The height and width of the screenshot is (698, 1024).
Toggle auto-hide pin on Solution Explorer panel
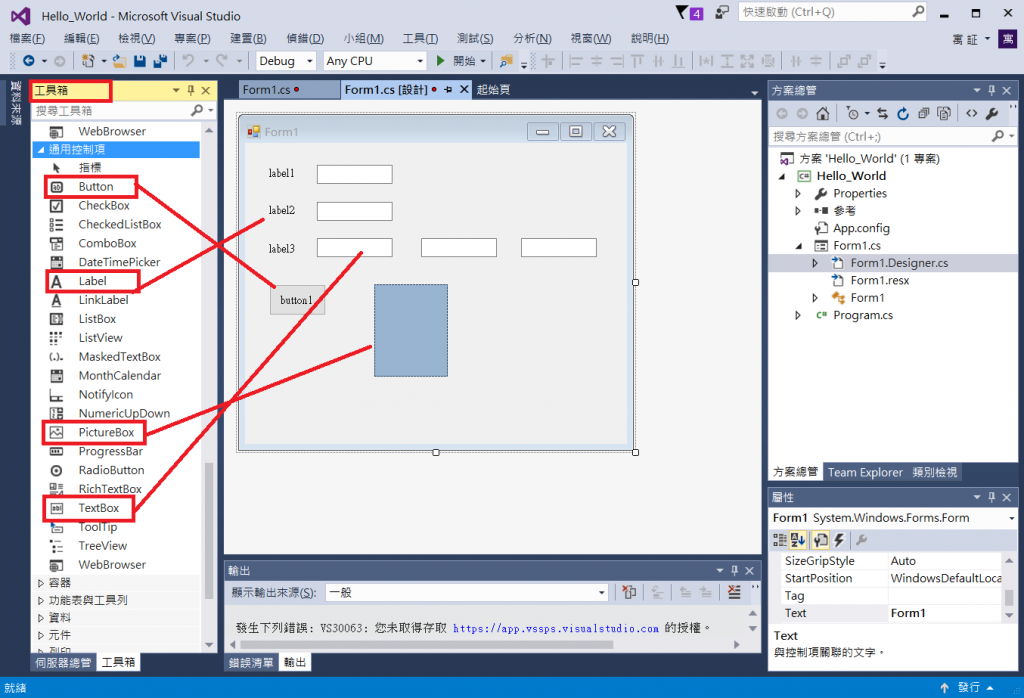[991, 90]
